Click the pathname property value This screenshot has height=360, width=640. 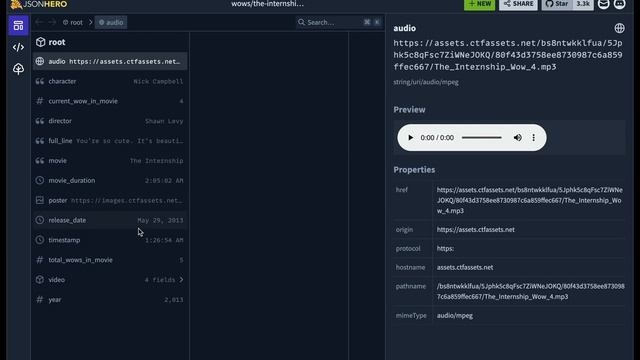530,291
